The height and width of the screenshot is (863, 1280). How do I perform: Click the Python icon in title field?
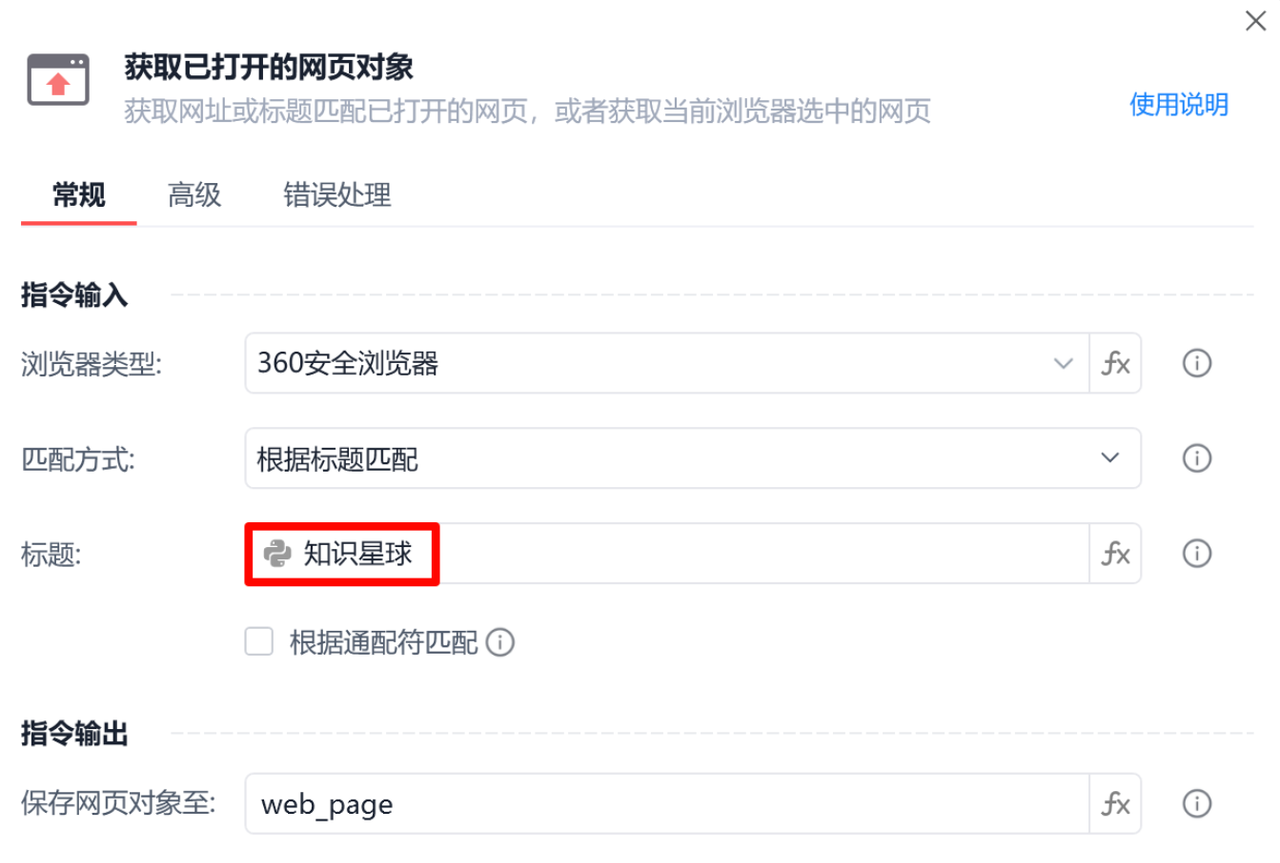277,552
